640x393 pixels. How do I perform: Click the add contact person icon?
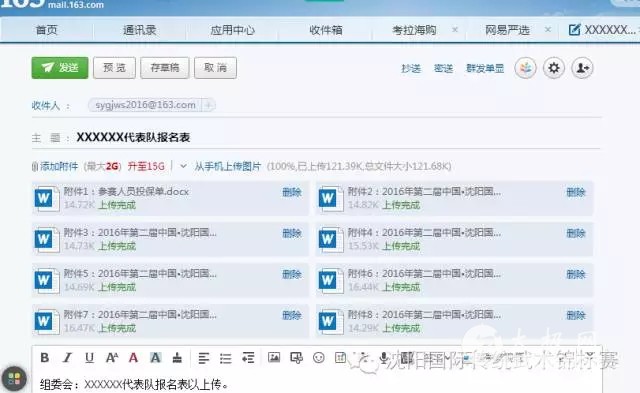click(x=582, y=68)
